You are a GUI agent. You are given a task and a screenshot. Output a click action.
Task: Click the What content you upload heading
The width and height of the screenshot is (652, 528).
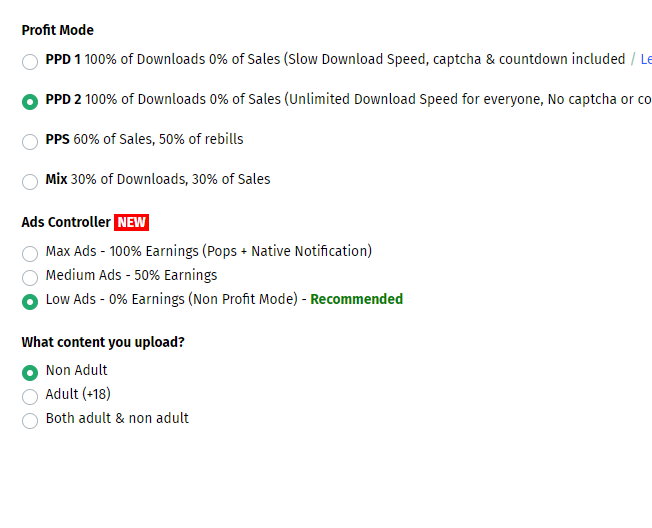[x=103, y=342]
